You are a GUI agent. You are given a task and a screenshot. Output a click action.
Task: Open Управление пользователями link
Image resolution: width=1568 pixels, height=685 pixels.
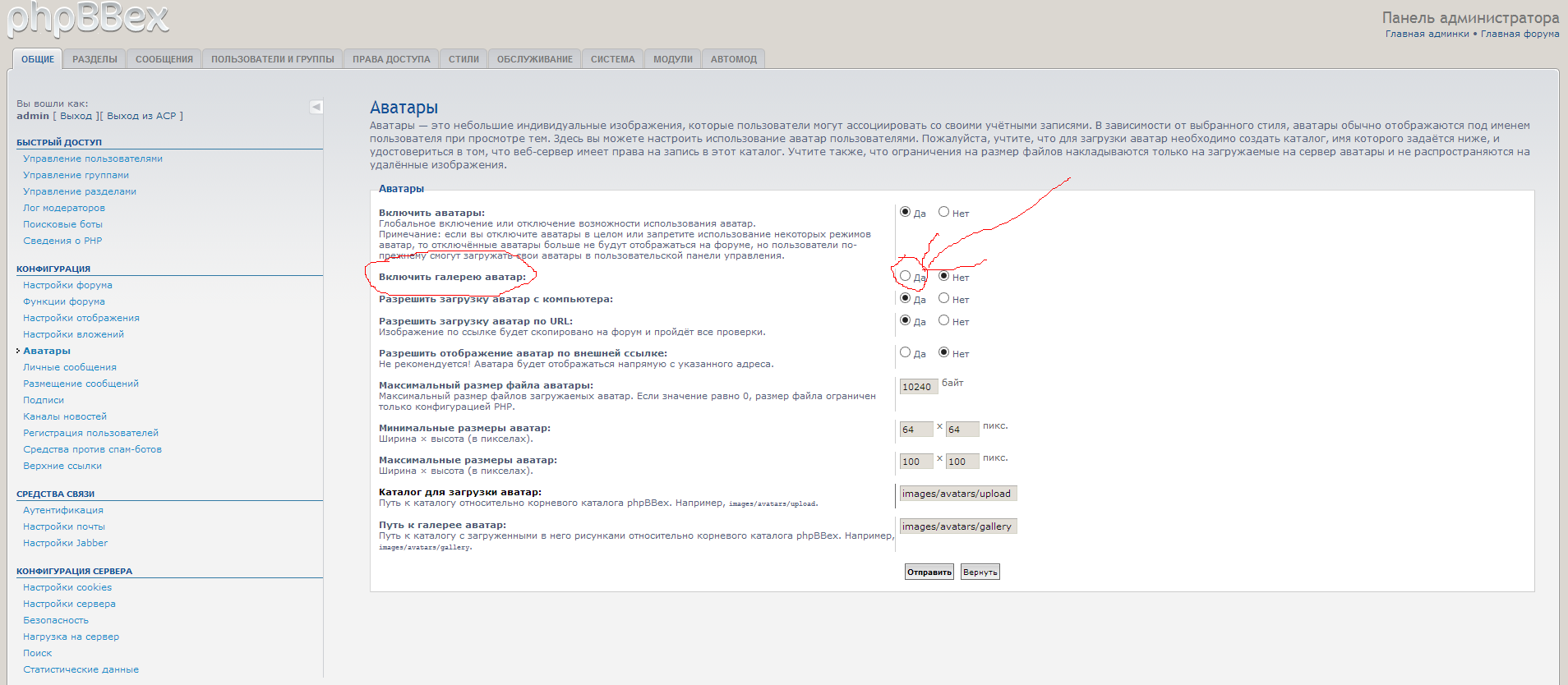93,159
